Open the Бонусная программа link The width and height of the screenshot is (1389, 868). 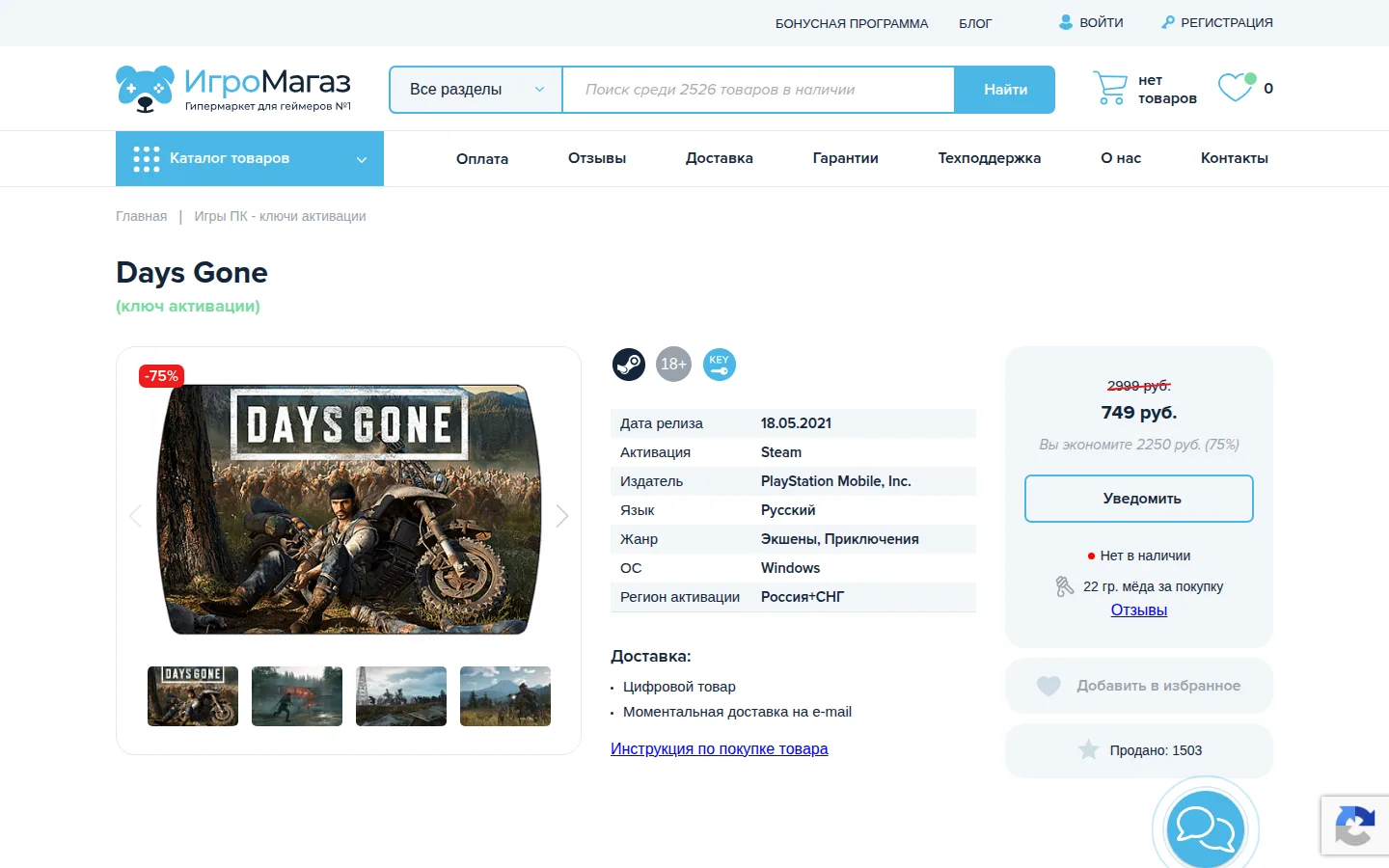[852, 23]
